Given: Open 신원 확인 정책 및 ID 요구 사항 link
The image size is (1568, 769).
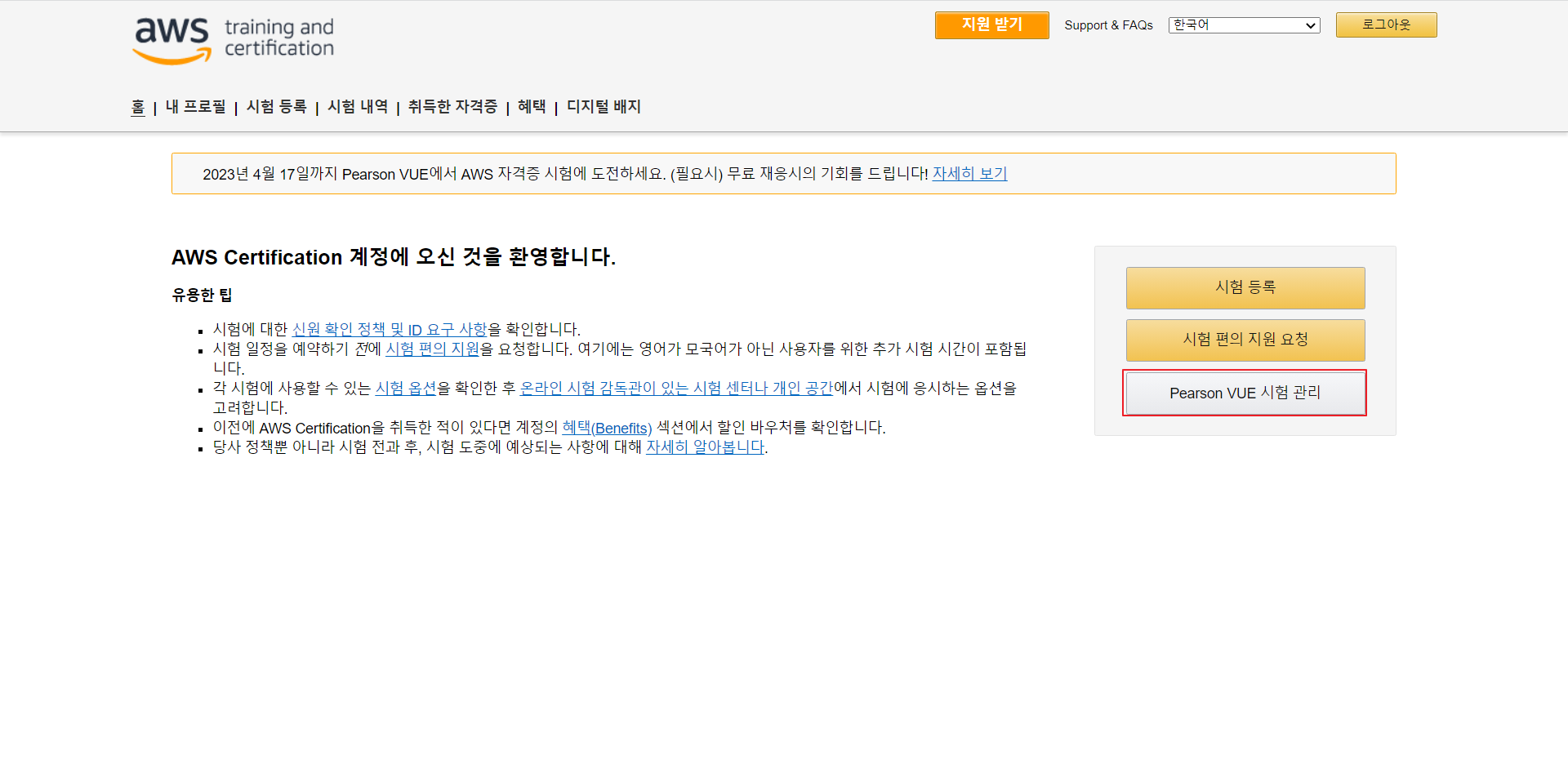Looking at the screenshot, I should click(390, 330).
